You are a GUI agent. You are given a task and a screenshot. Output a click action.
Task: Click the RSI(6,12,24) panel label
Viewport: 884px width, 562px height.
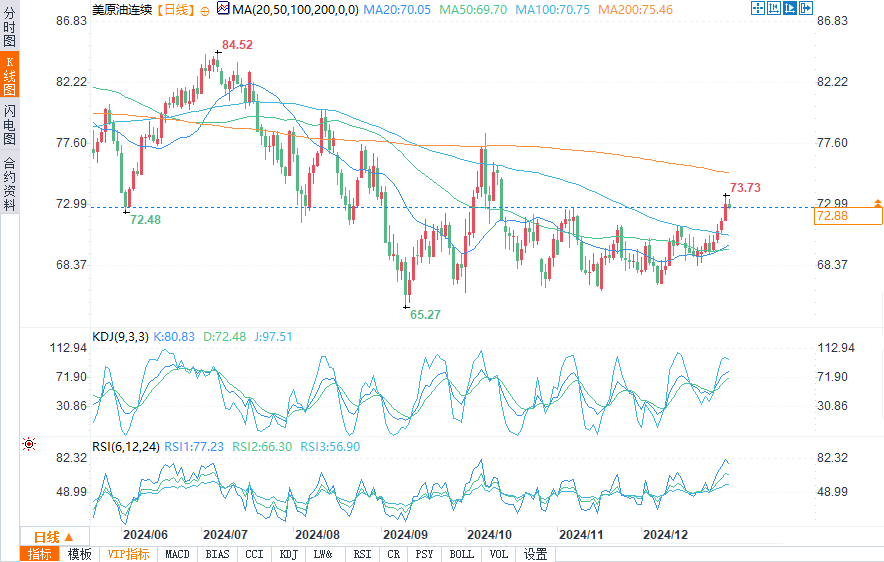click(x=126, y=446)
